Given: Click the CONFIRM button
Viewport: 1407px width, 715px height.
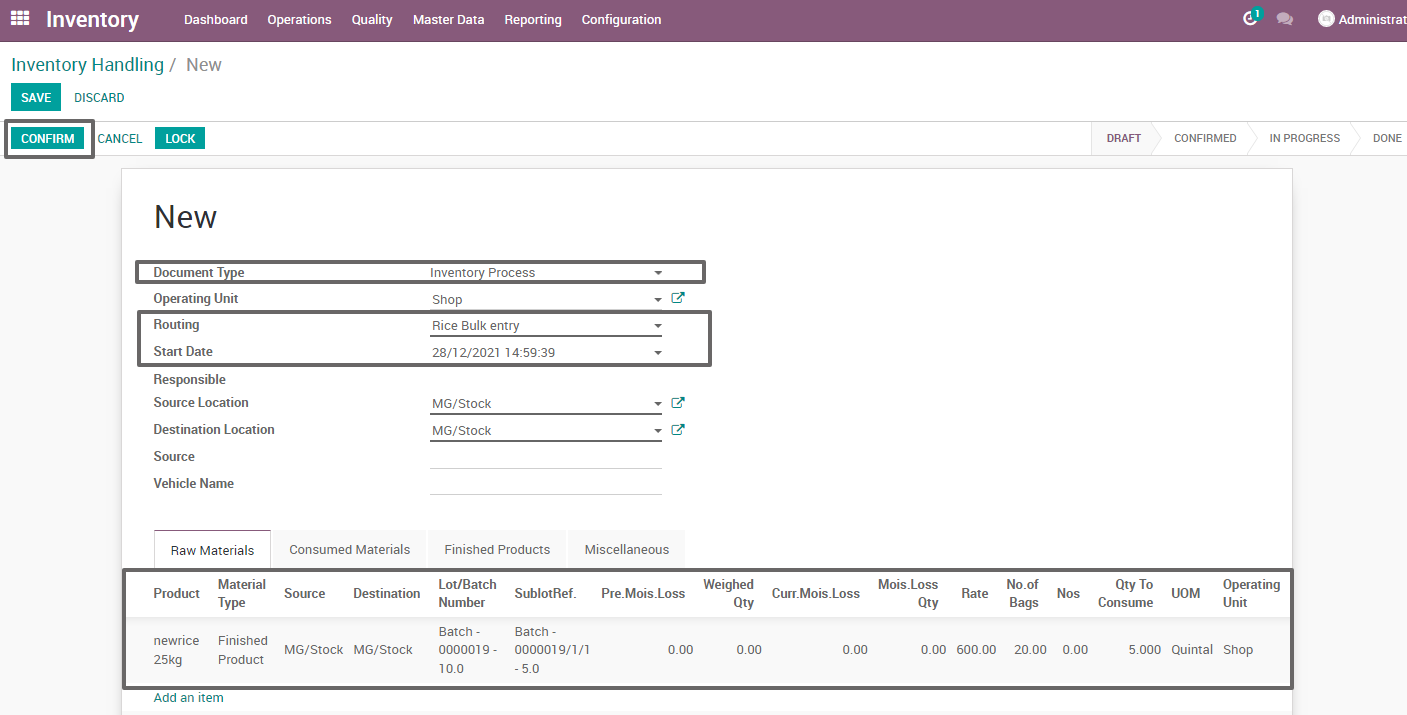Looking at the screenshot, I should click(47, 138).
